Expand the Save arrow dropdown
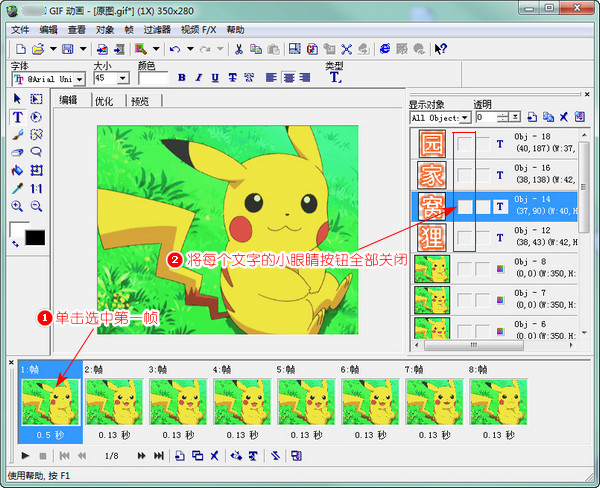 (83, 49)
